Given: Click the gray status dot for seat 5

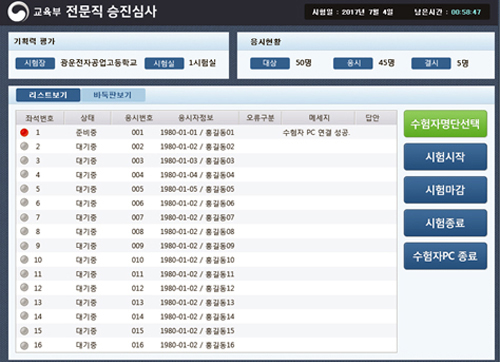Looking at the screenshot, I should click(24, 189).
